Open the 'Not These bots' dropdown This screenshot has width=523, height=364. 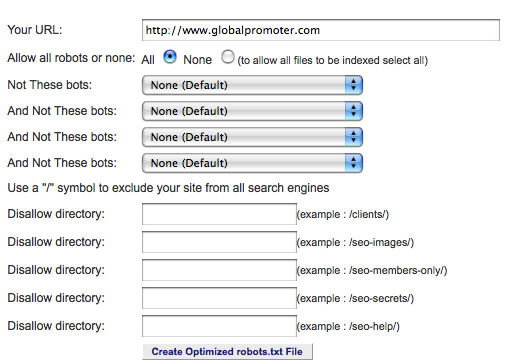[x=252, y=85]
